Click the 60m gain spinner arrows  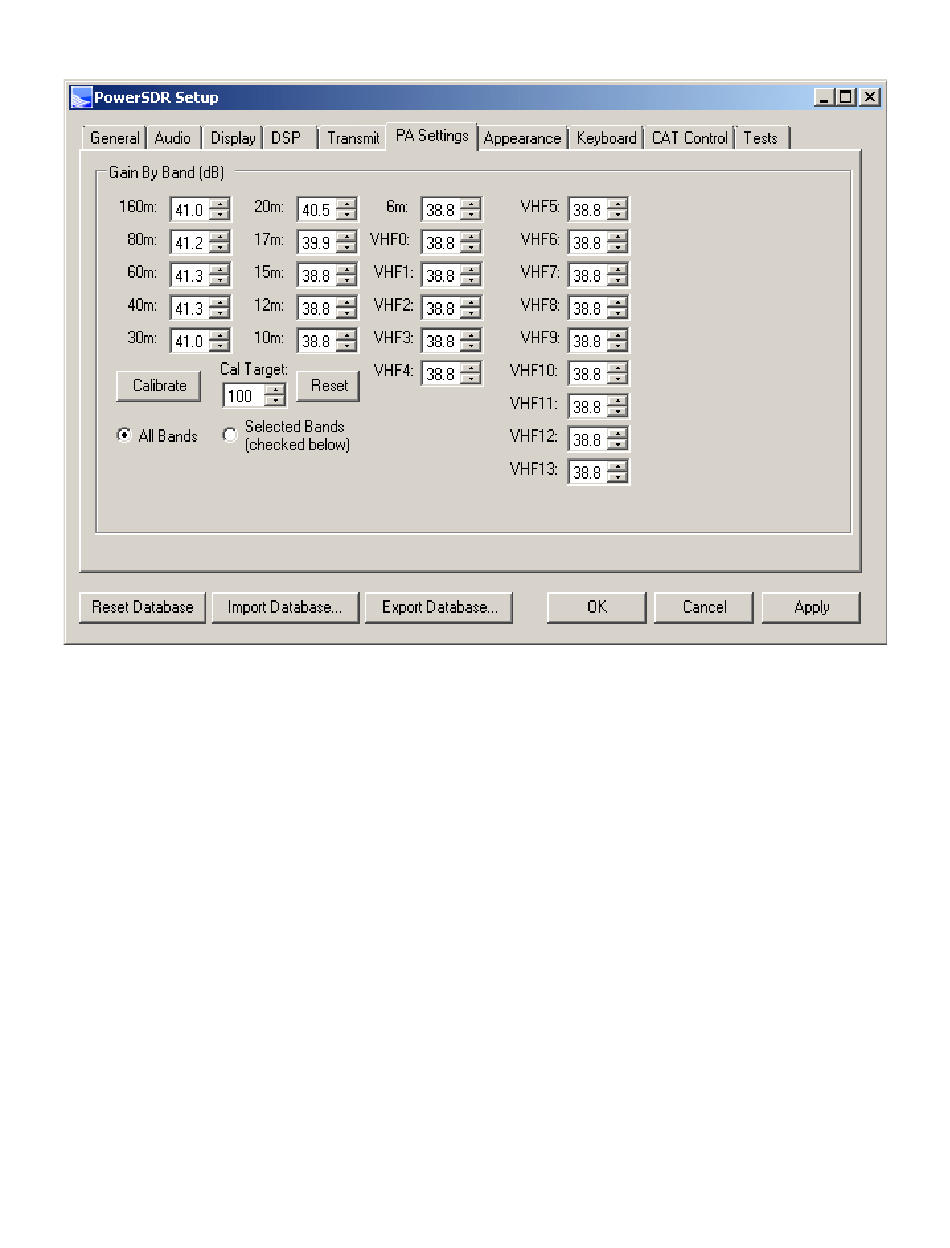click(220, 275)
